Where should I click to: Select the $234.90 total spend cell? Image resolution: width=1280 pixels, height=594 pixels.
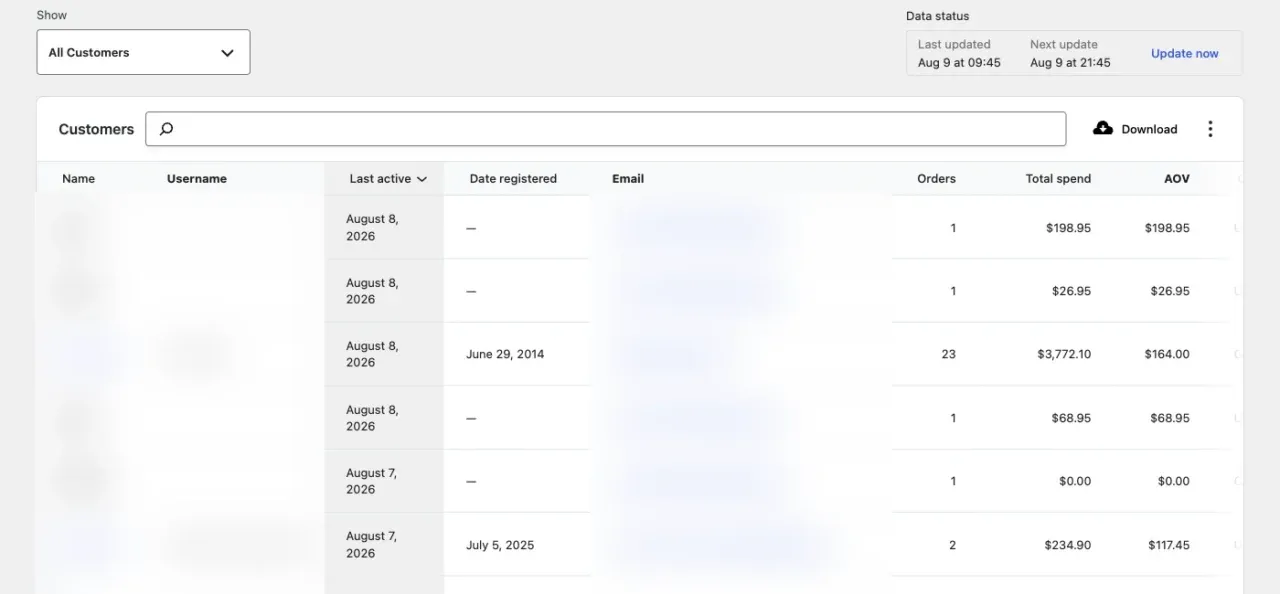click(1068, 545)
